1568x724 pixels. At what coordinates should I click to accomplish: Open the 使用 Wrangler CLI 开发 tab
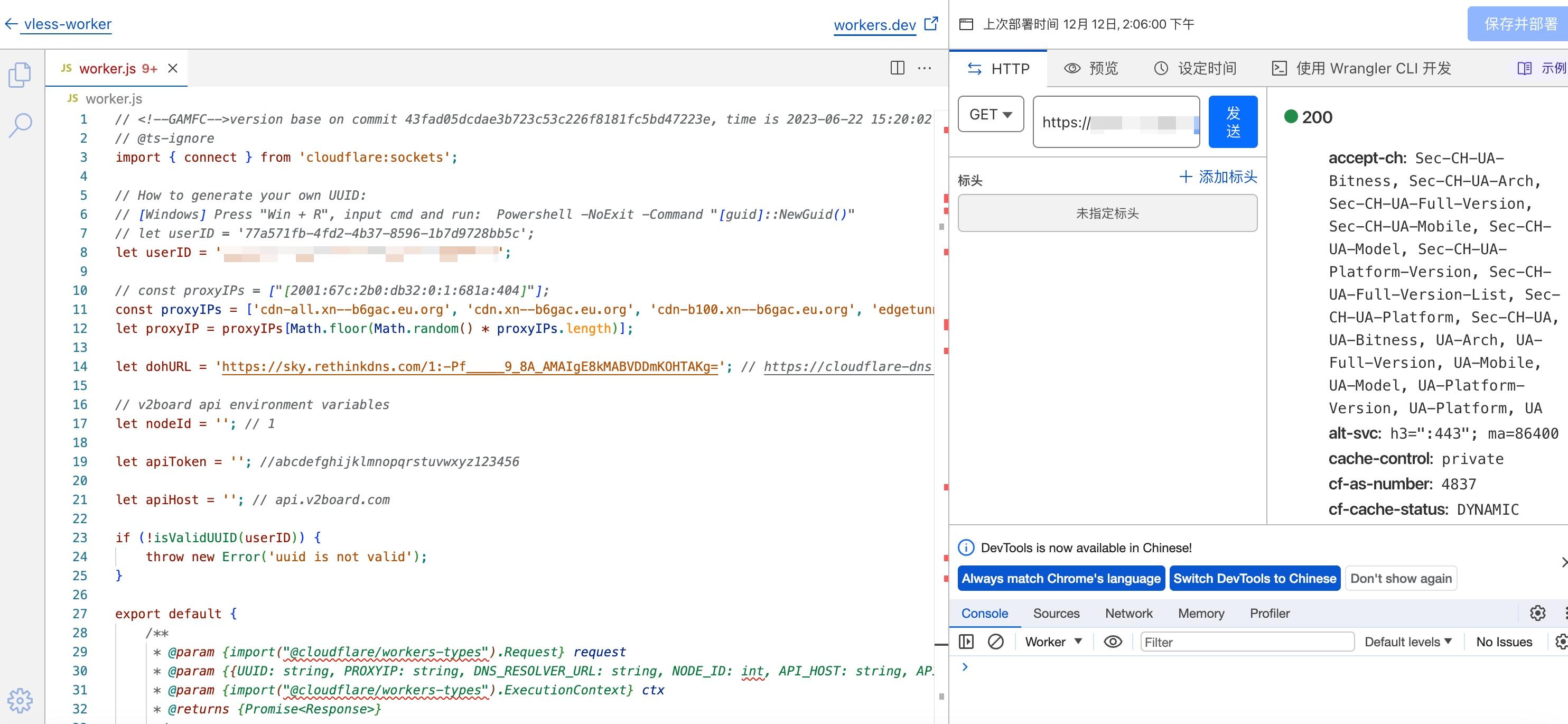(x=1361, y=68)
